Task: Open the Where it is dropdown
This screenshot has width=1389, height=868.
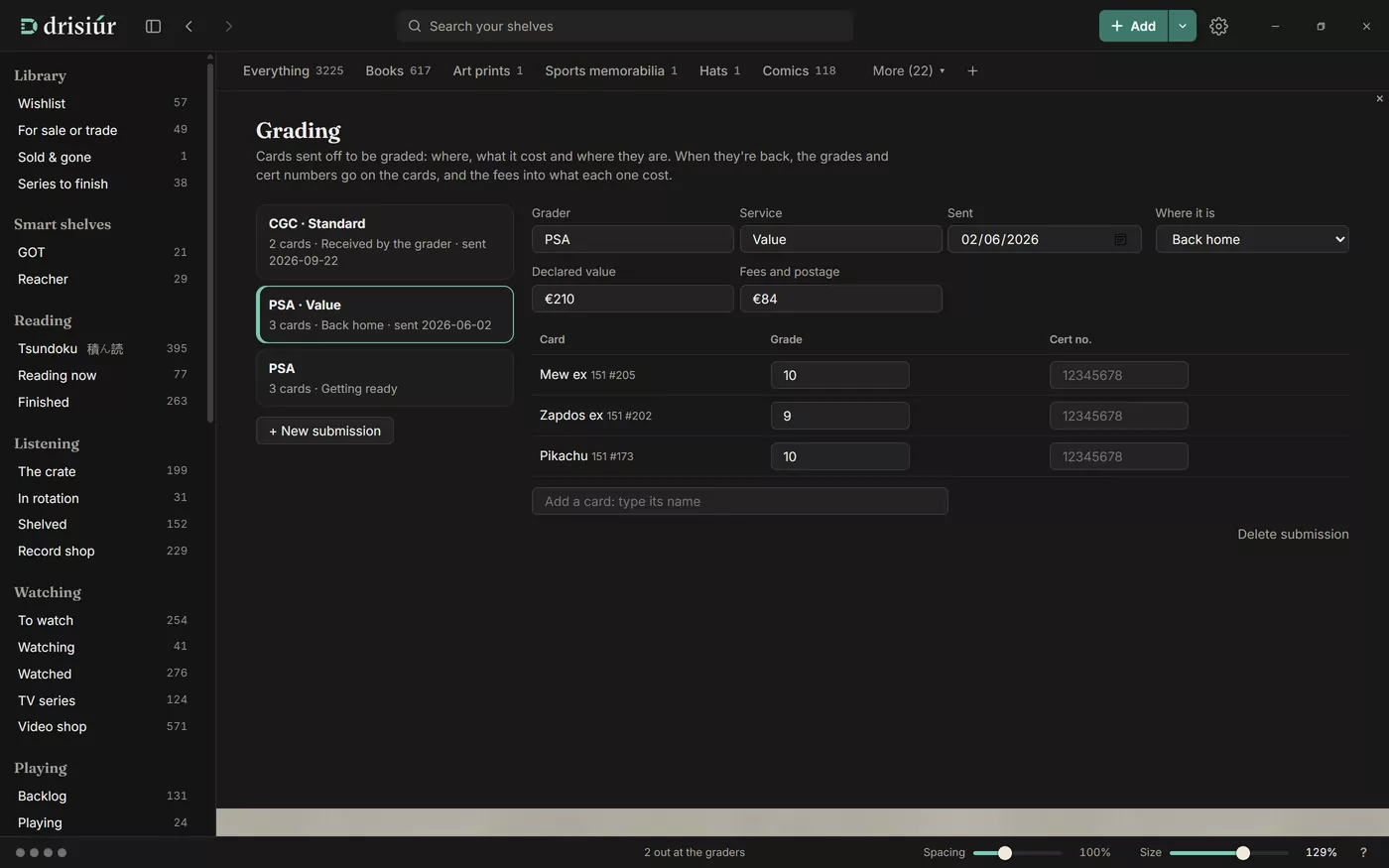Action: coord(1252,239)
